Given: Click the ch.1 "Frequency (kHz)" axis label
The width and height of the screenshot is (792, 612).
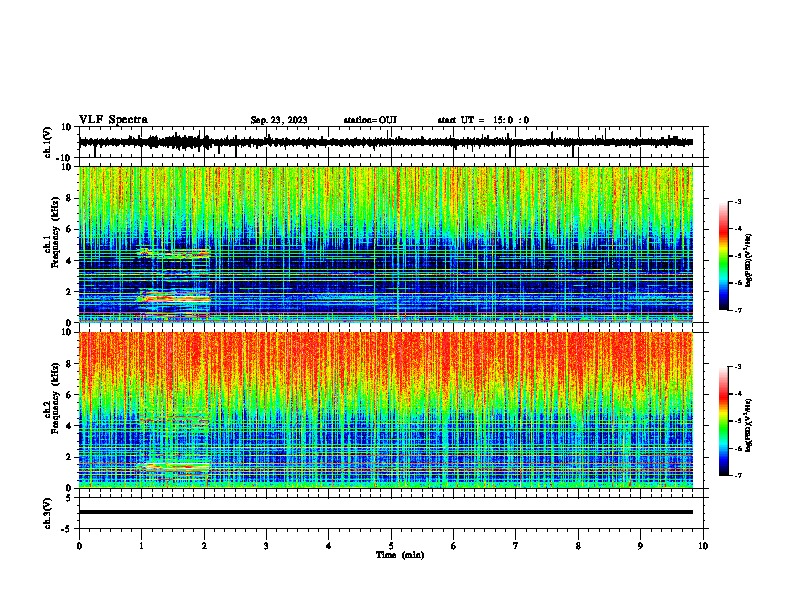Looking at the screenshot, I should 56,233.
